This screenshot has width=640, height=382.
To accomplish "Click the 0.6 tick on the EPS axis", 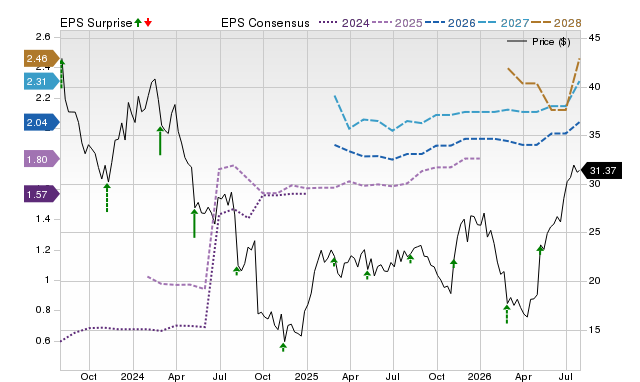I will point(43,341).
